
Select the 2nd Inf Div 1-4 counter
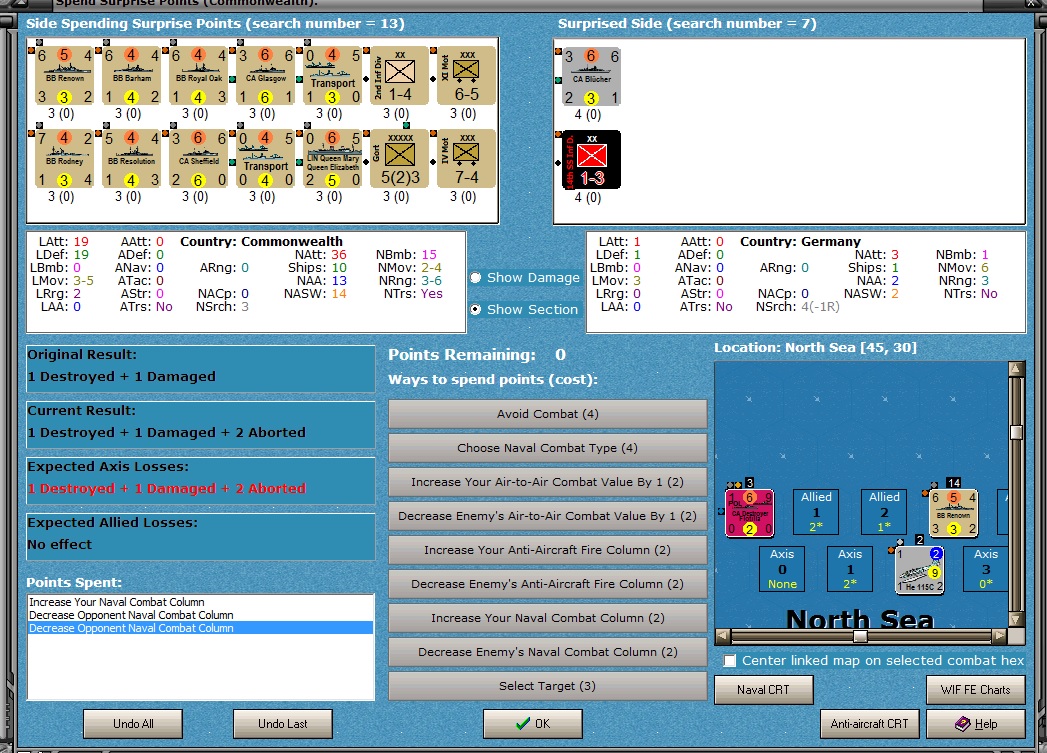coord(399,75)
